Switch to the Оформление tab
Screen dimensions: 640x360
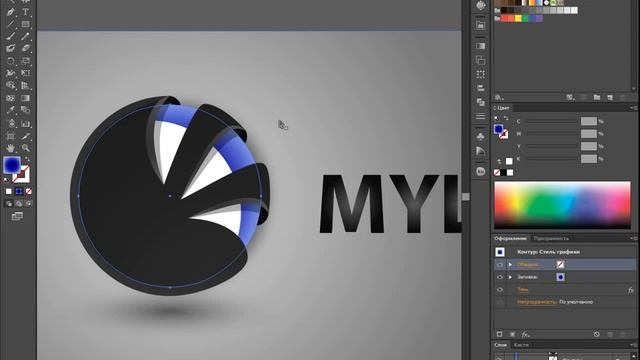coord(510,238)
